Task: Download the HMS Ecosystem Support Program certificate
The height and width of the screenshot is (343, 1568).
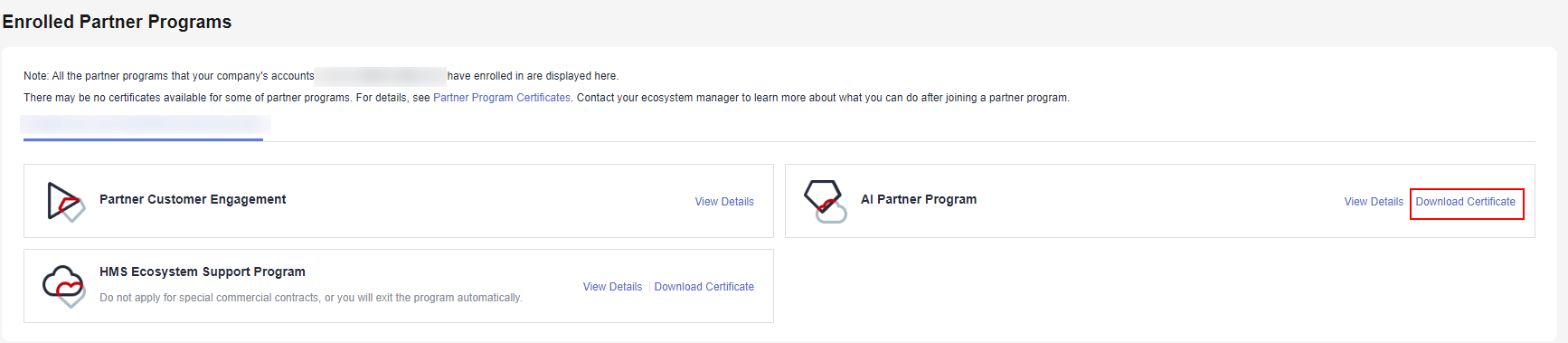Action: coord(704,287)
